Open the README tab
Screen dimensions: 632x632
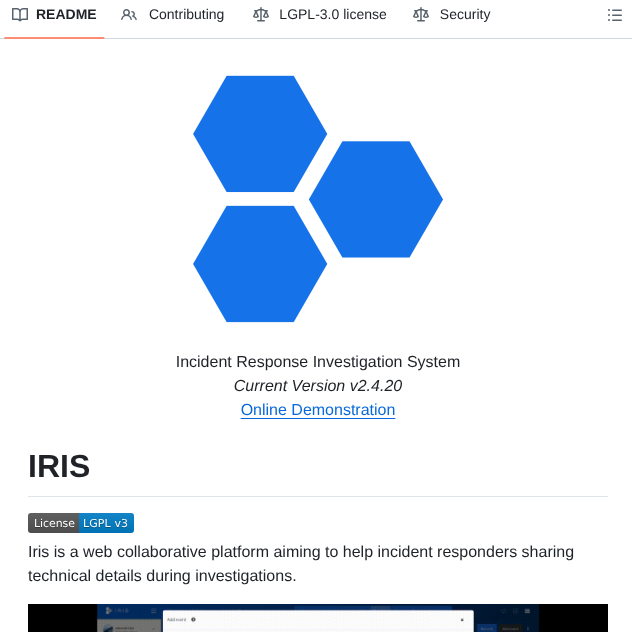(x=54, y=15)
